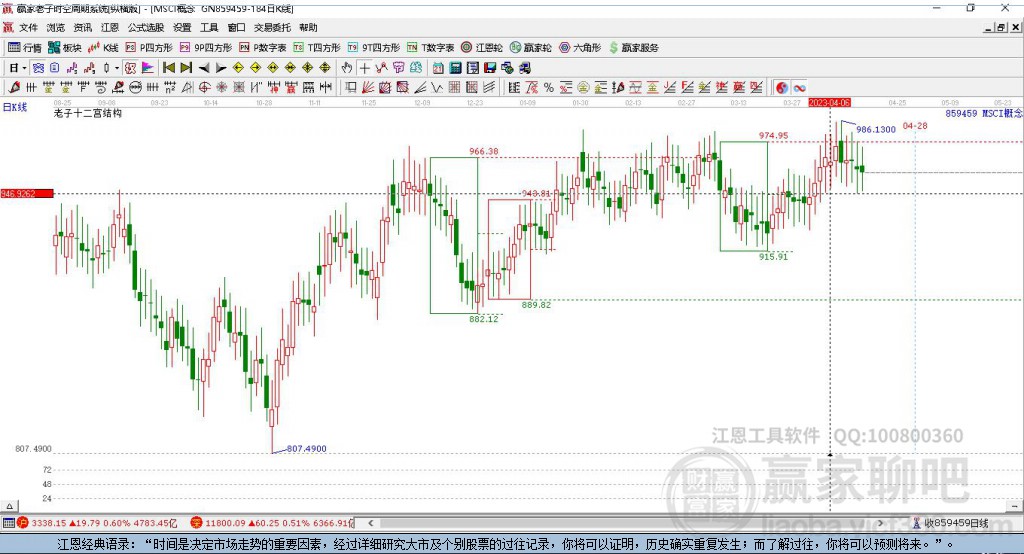This screenshot has height=554, width=1024.
Task: Open 9T四方形 tool
Action: (x=374, y=48)
